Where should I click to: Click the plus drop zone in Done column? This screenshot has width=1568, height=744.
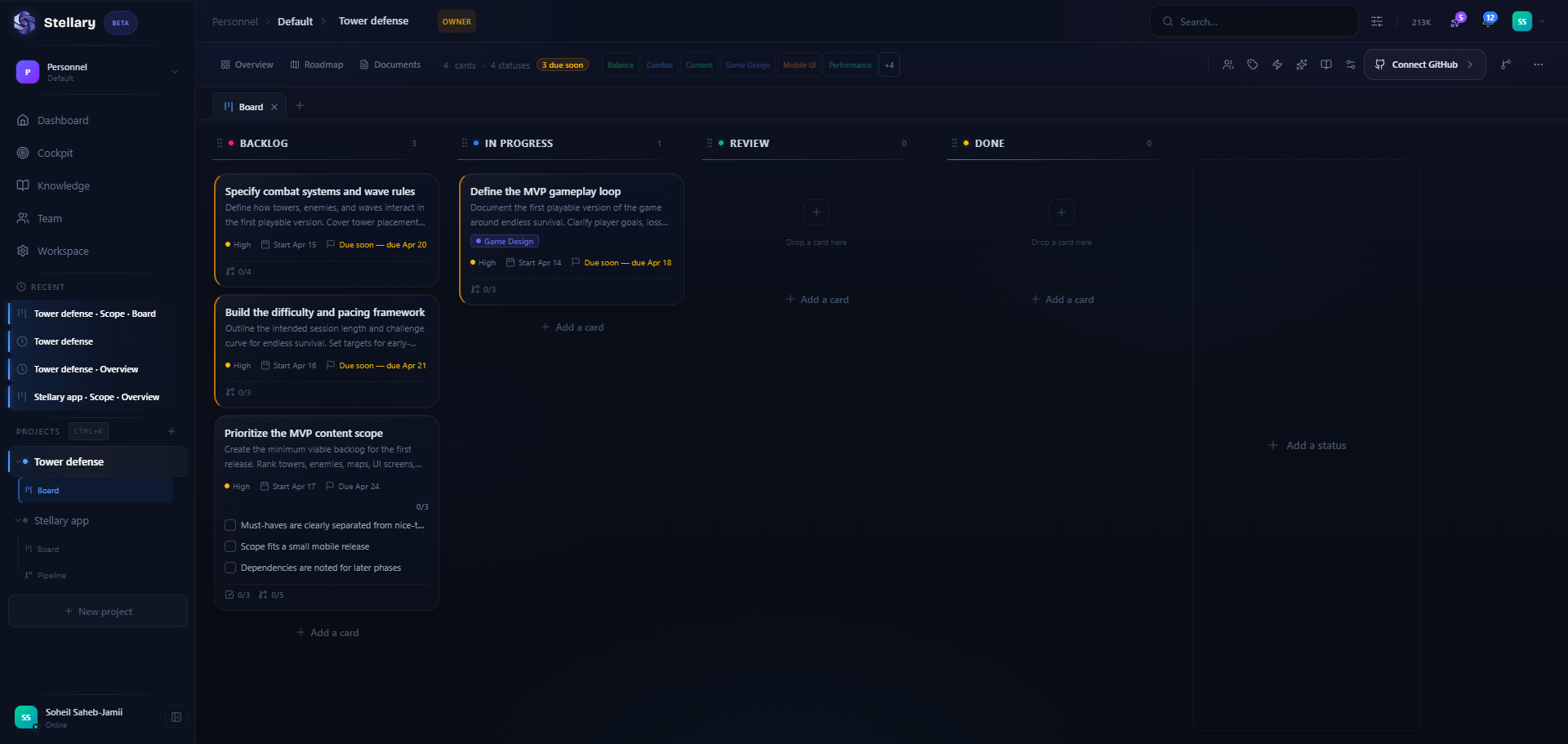pyautogui.click(x=1062, y=212)
